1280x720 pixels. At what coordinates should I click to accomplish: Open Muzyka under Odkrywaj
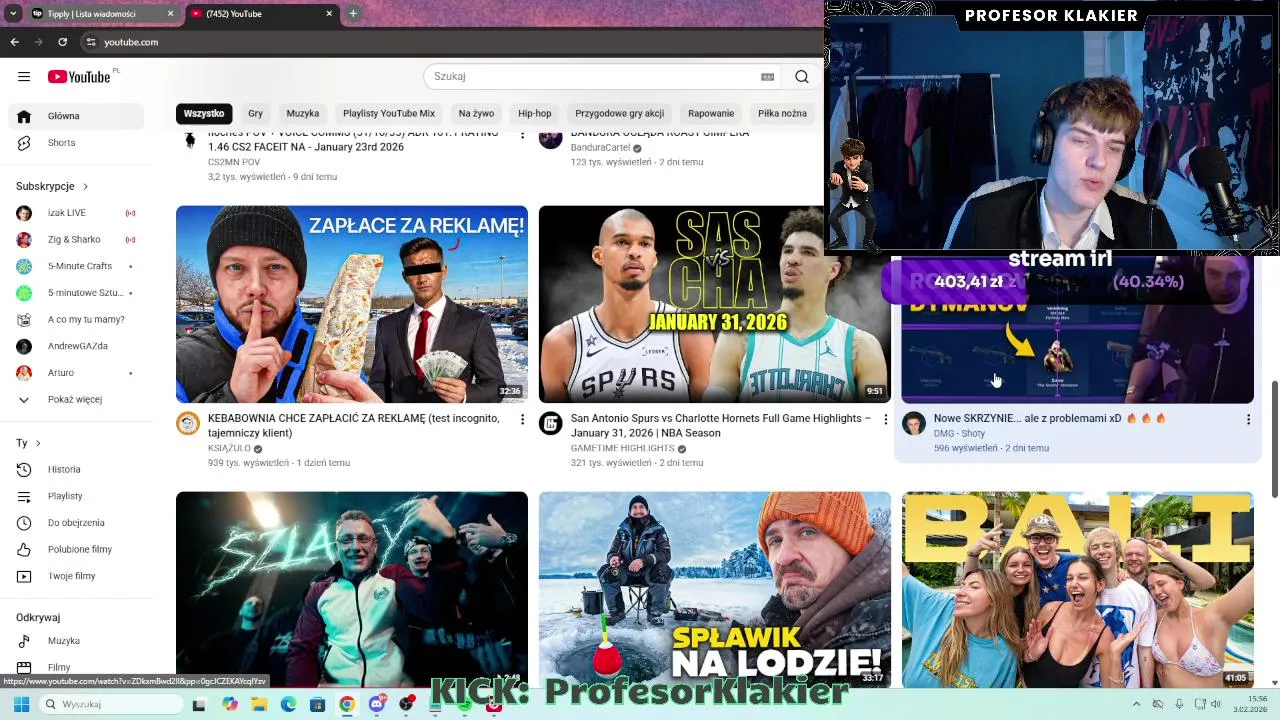[76, 641]
